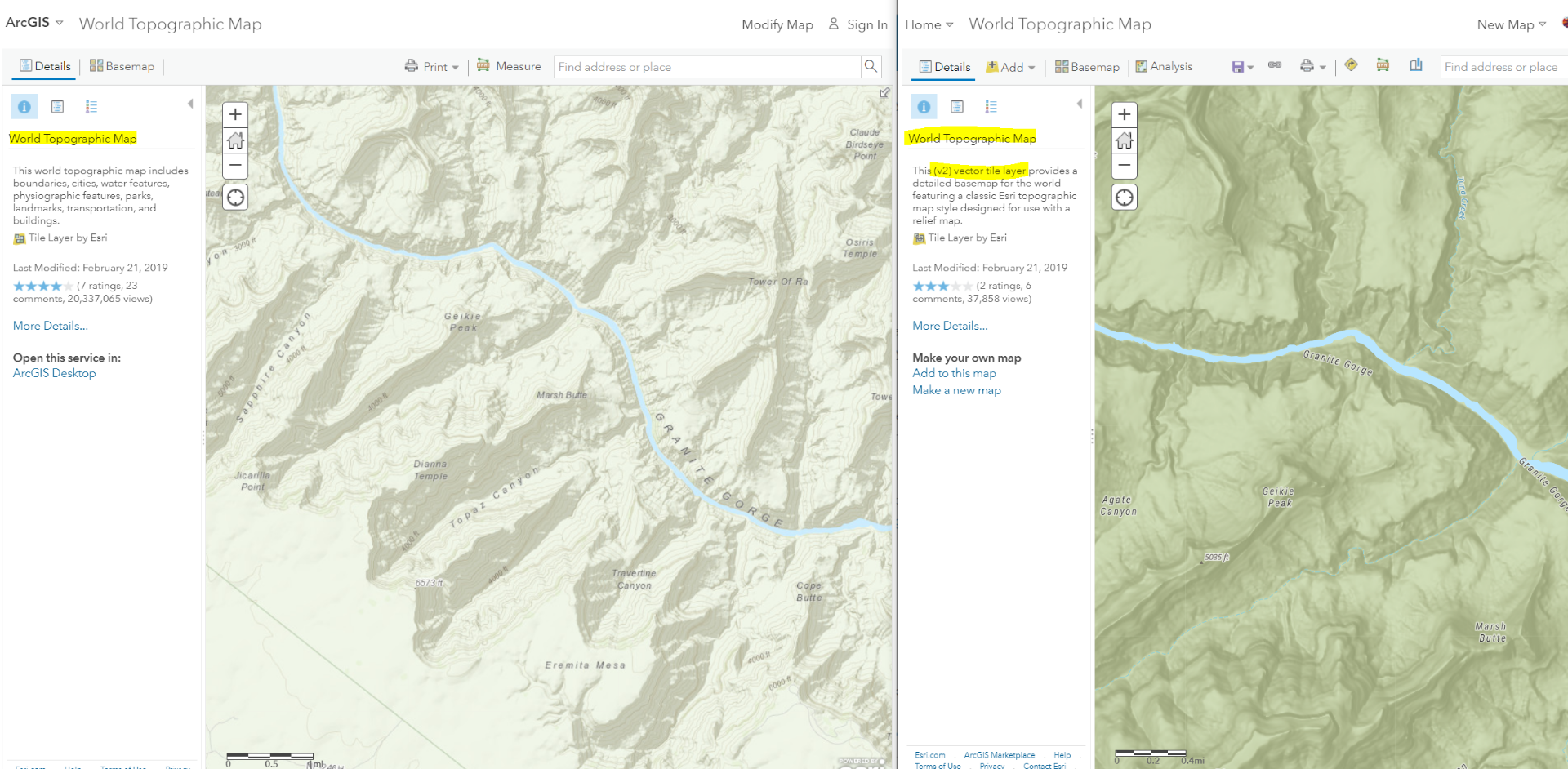
Task: Focus right Find address or place field
Action: (x=1504, y=66)
